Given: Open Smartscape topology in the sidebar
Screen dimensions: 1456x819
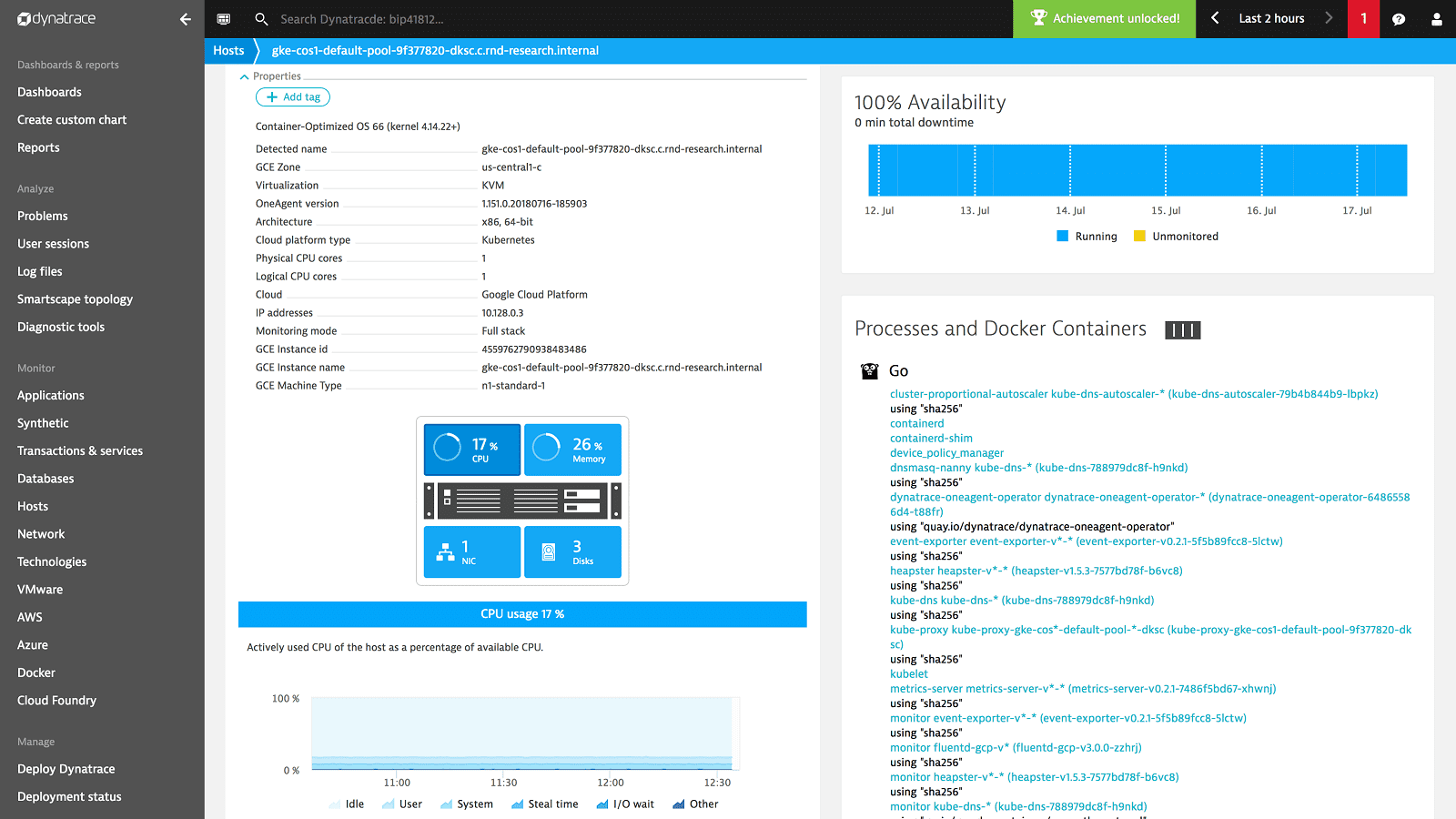Looking at the screenshot, I should pos(75,299).
